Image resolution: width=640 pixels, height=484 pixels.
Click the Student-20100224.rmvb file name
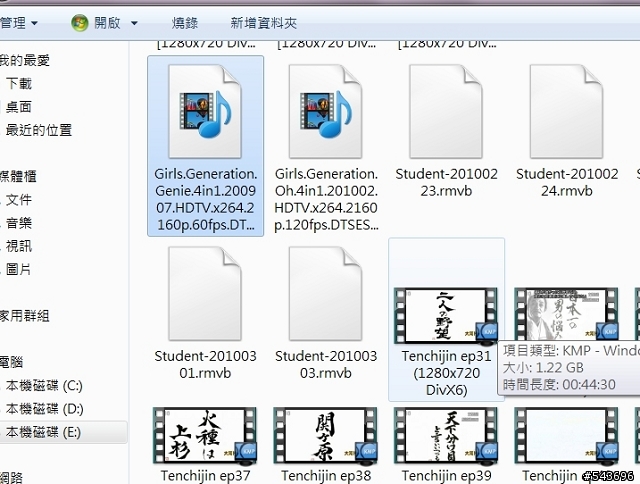[x=567, y=182]
